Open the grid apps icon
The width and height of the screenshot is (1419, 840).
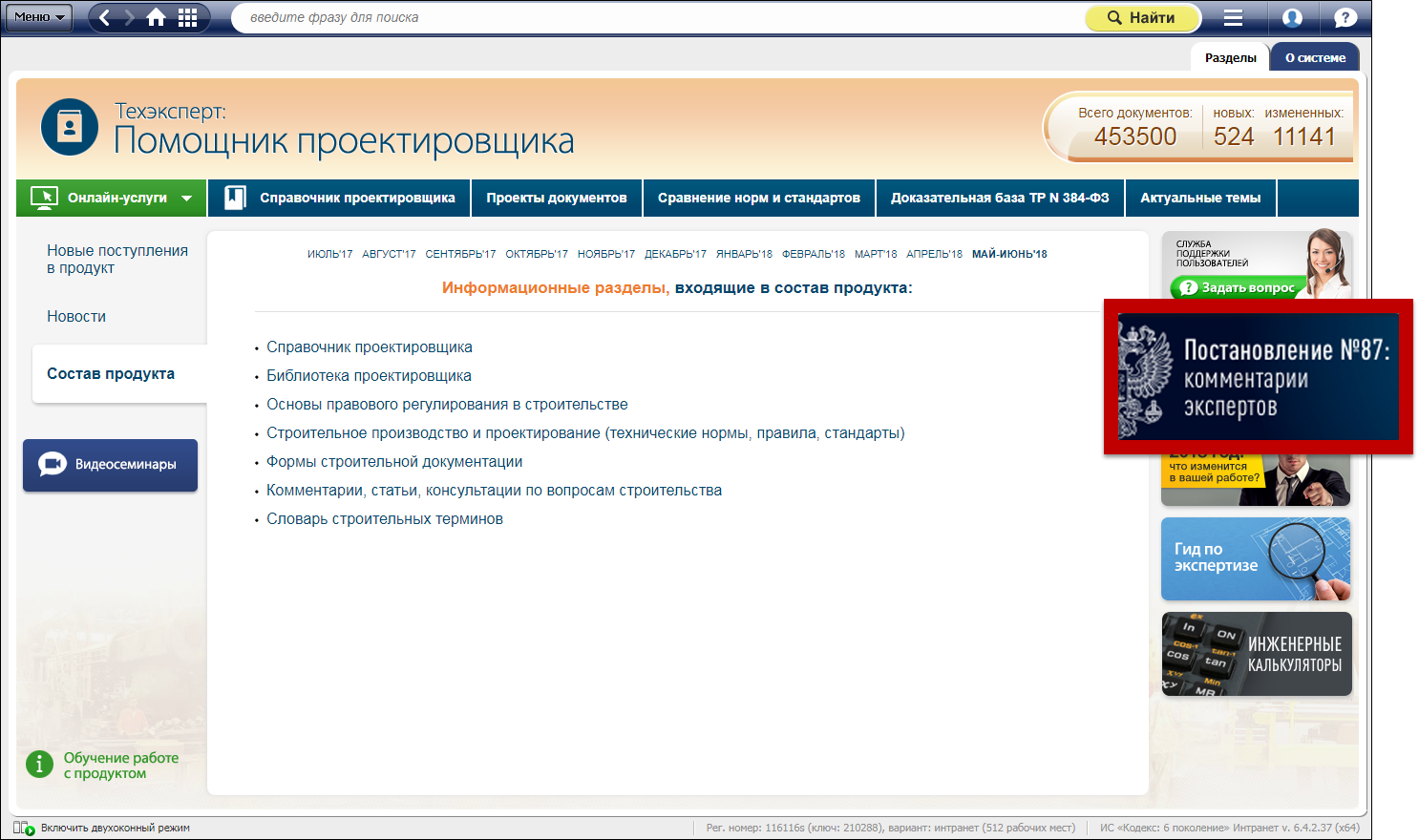point(188,17)
